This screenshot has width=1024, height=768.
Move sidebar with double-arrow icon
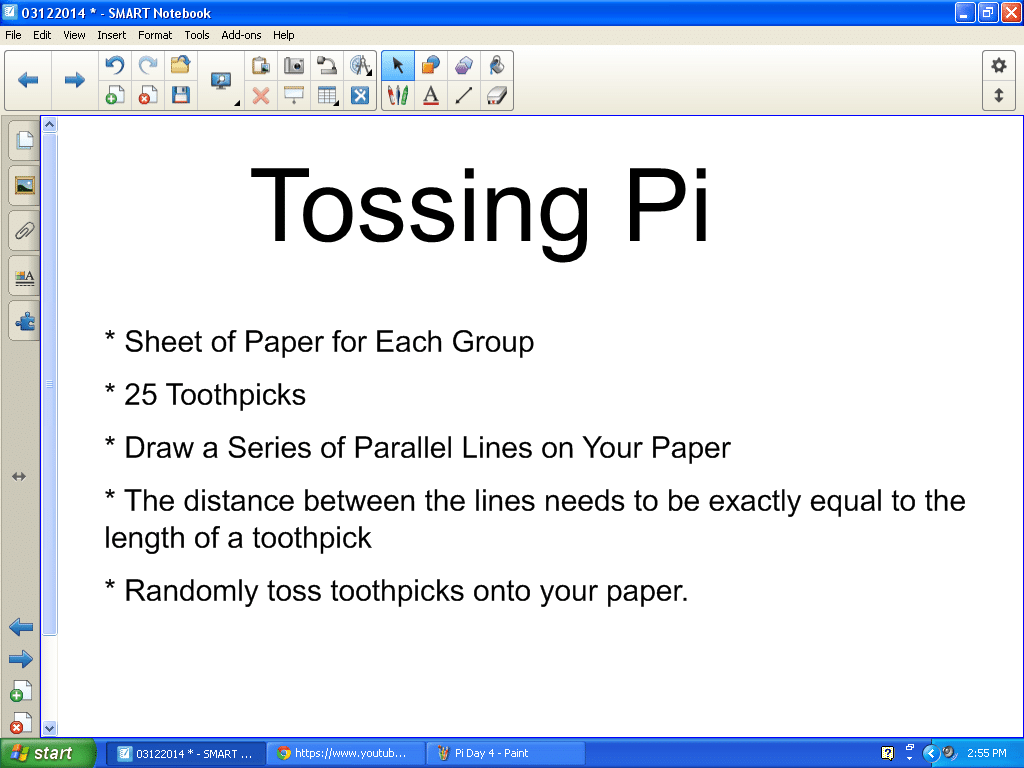(x=19, y=477)
